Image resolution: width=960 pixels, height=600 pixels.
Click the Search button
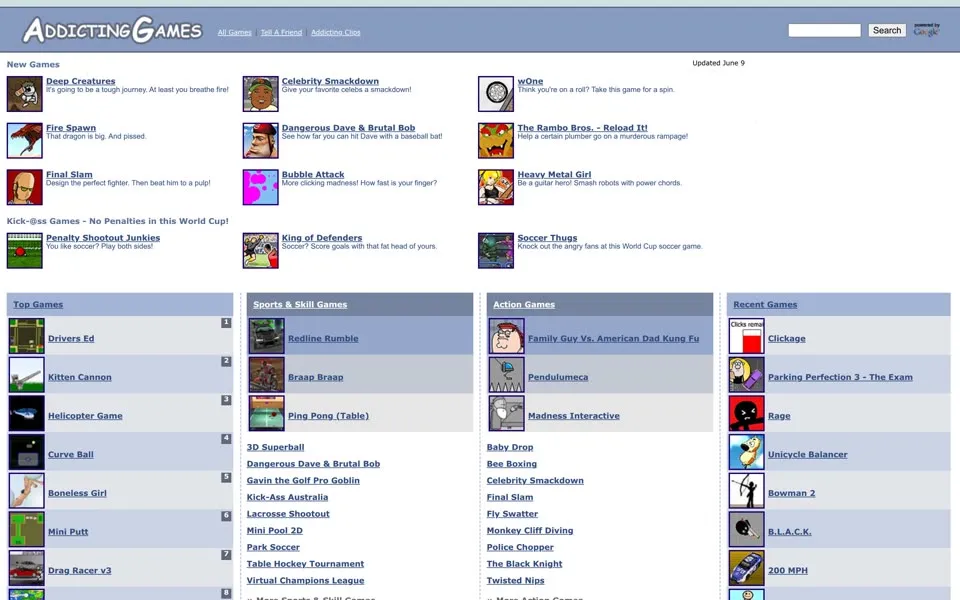pyautogui.click(x=887, y=30)
